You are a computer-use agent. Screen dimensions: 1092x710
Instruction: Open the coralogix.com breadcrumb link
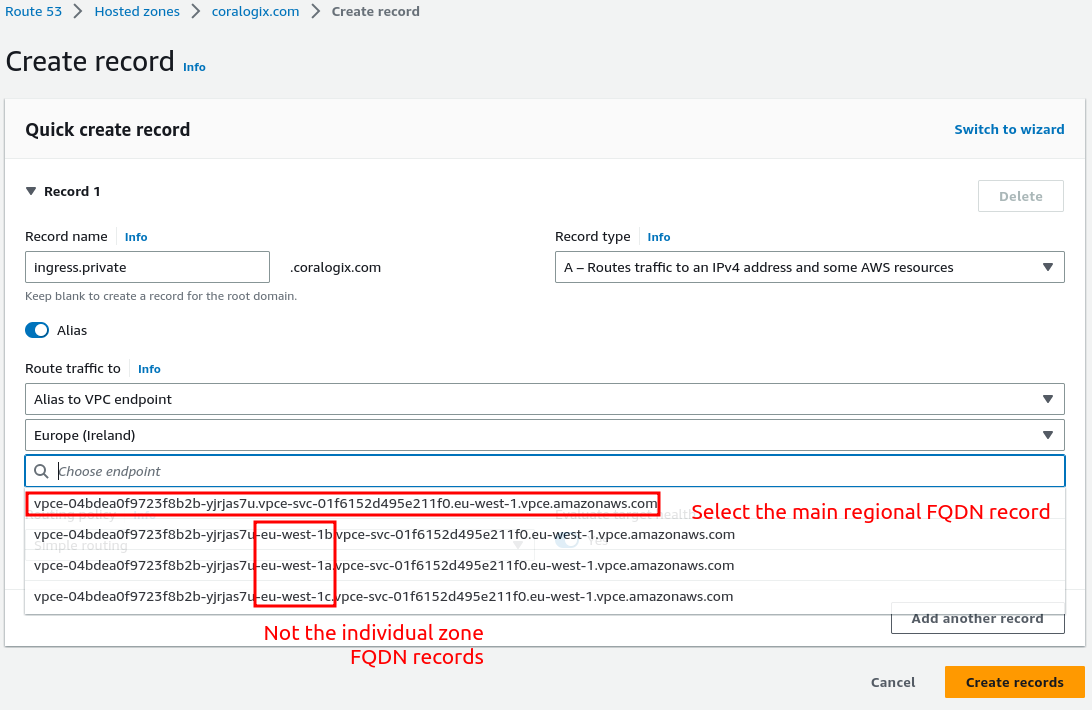point(255,12)
